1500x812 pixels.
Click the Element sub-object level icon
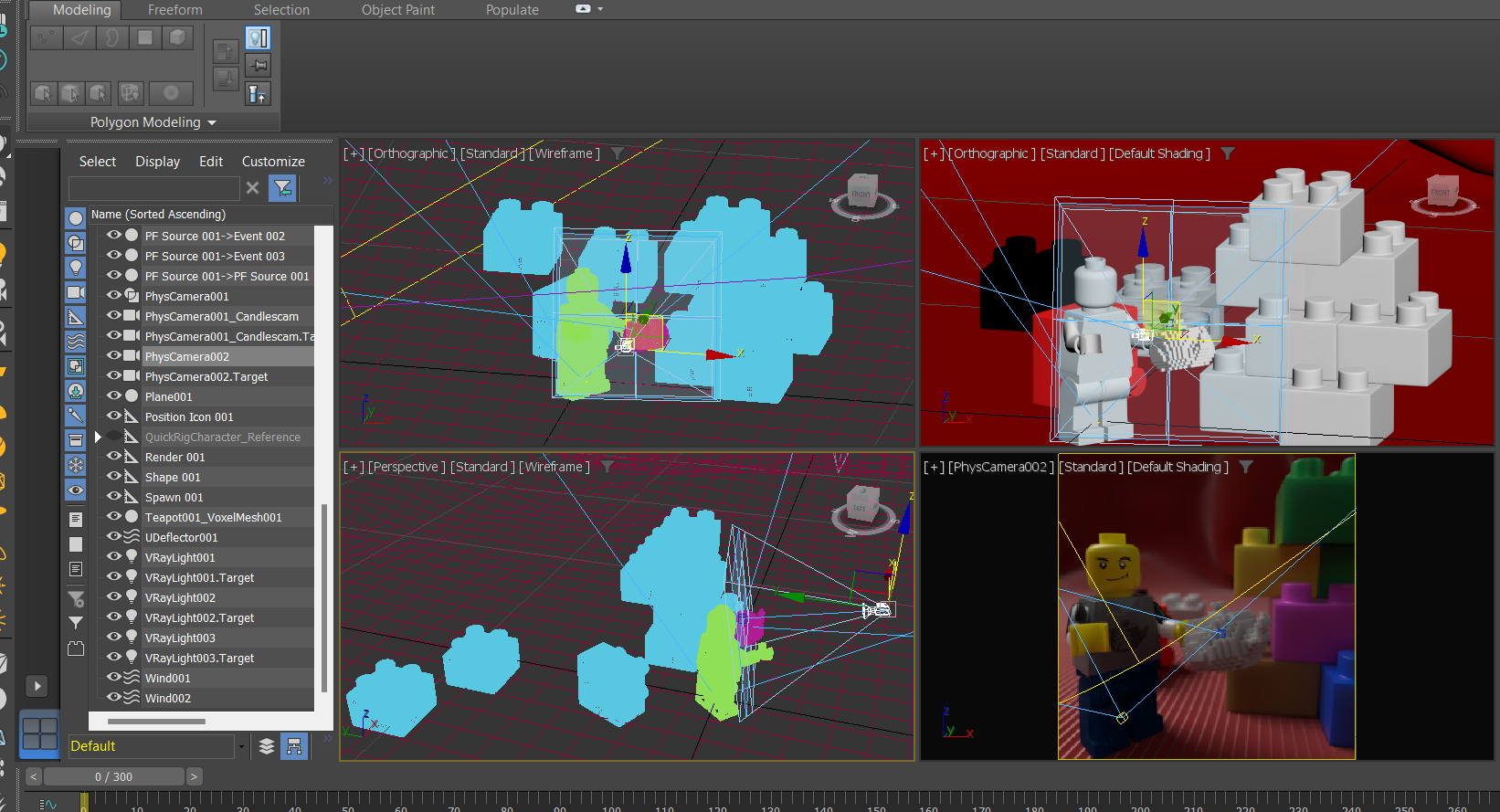coord(177,37)
